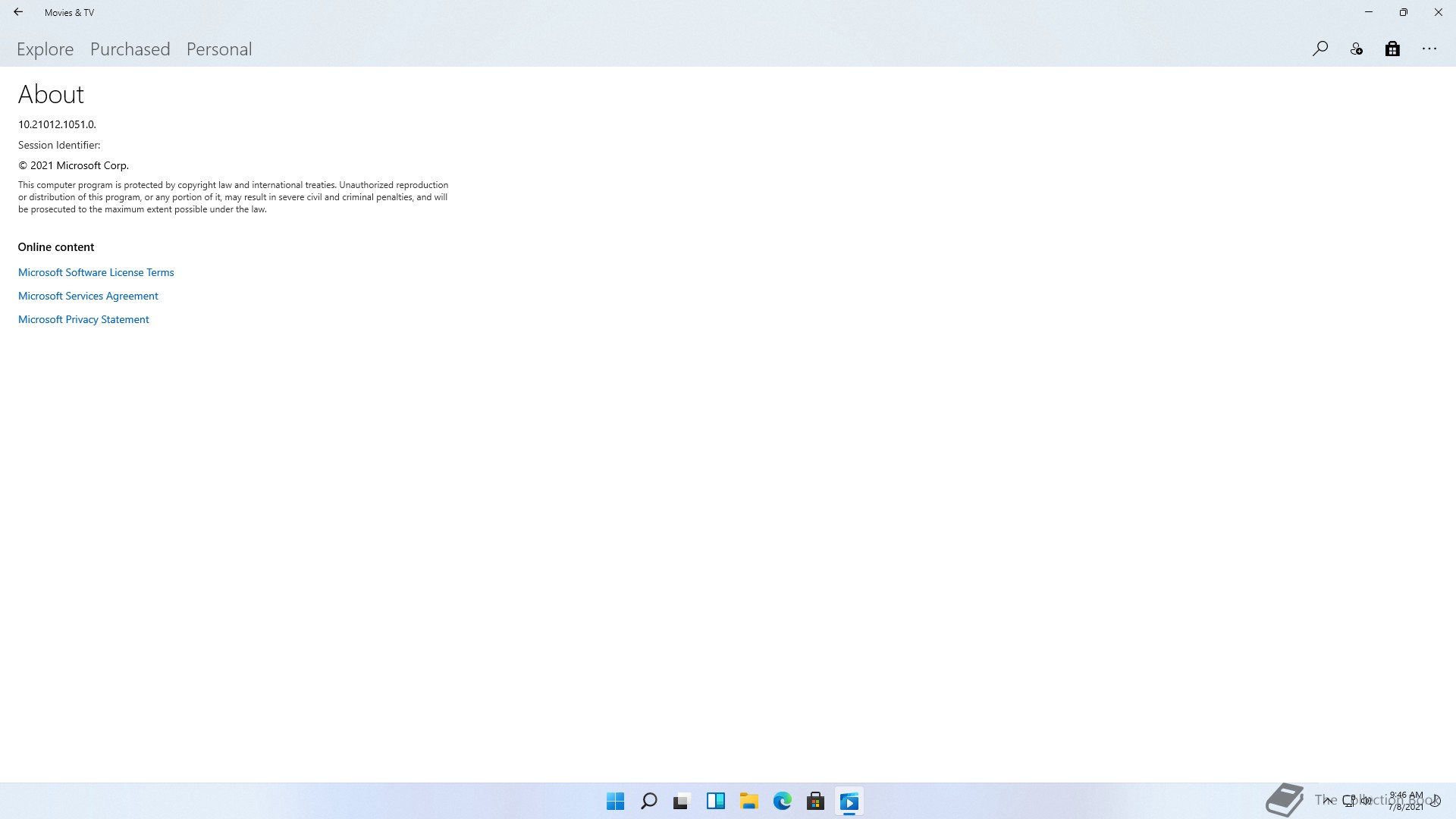Open the Windows Start menu
1456x819 pixels.
pos(615,801)
